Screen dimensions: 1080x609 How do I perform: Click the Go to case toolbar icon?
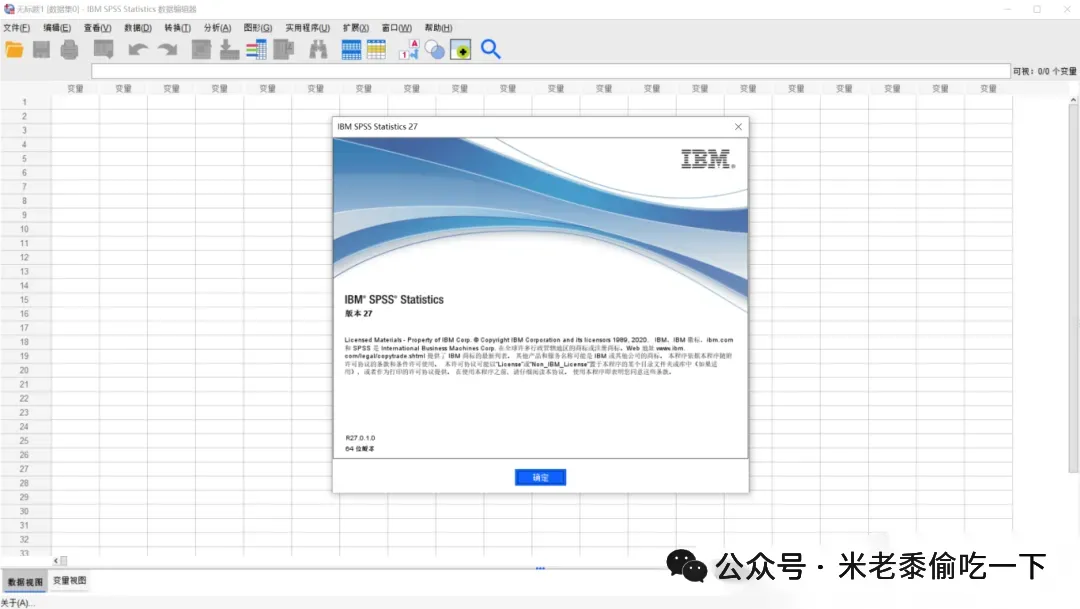(201, 50)
